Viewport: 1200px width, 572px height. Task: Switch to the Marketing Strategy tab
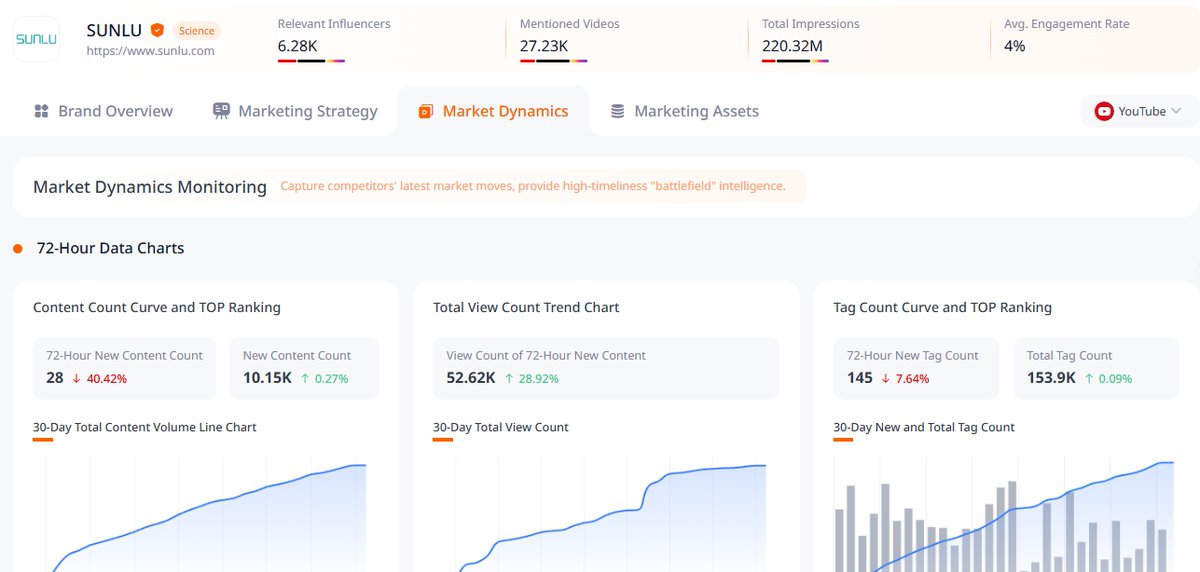[x=295, y=111]
